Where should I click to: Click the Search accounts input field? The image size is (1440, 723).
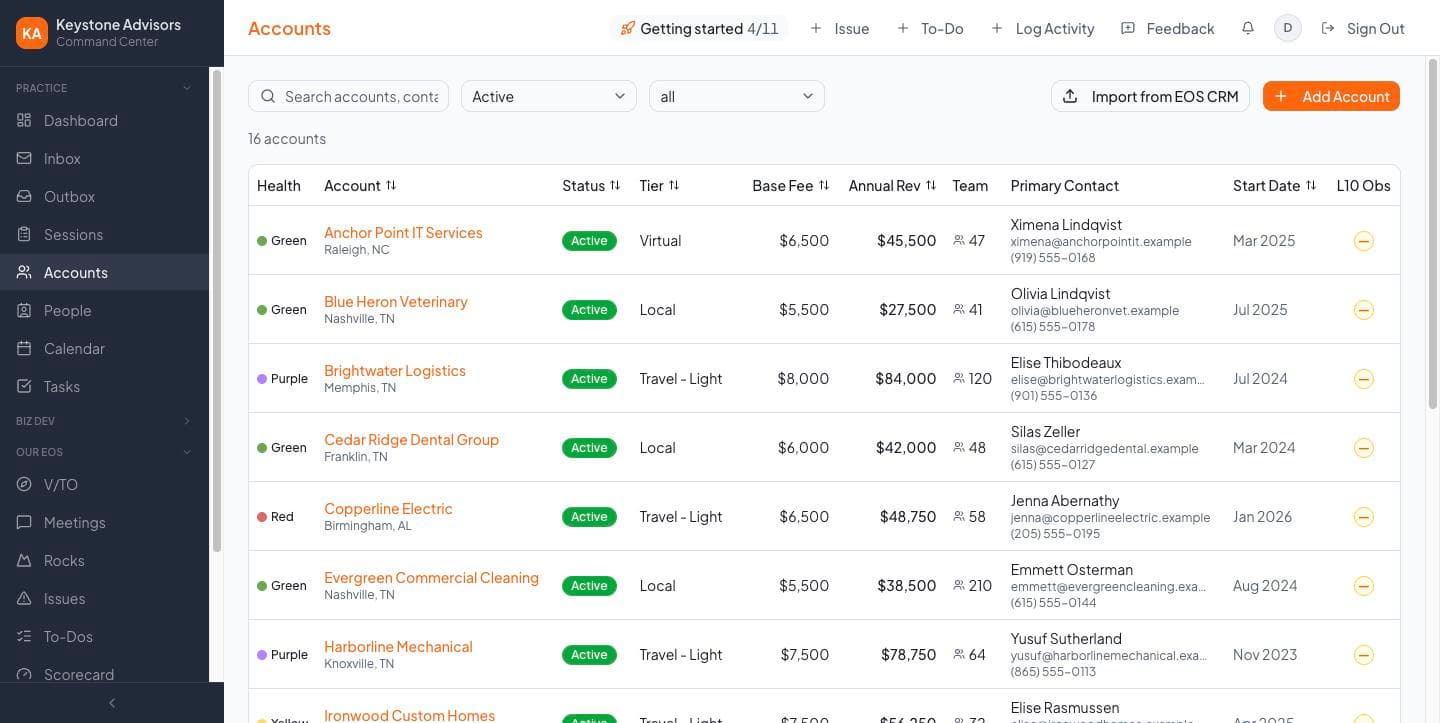(349, 96)
